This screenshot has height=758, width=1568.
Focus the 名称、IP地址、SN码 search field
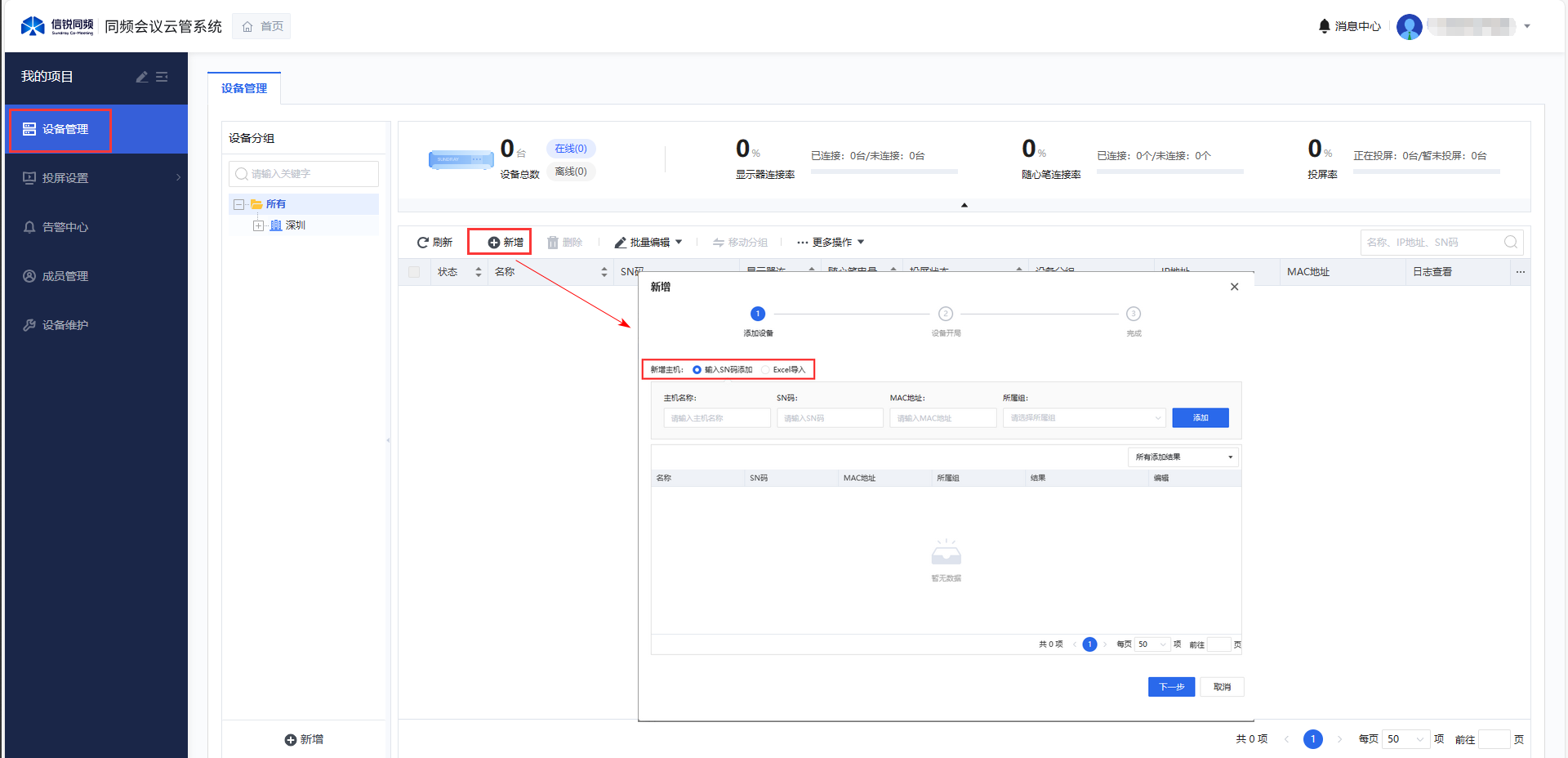coord(1441,243)
